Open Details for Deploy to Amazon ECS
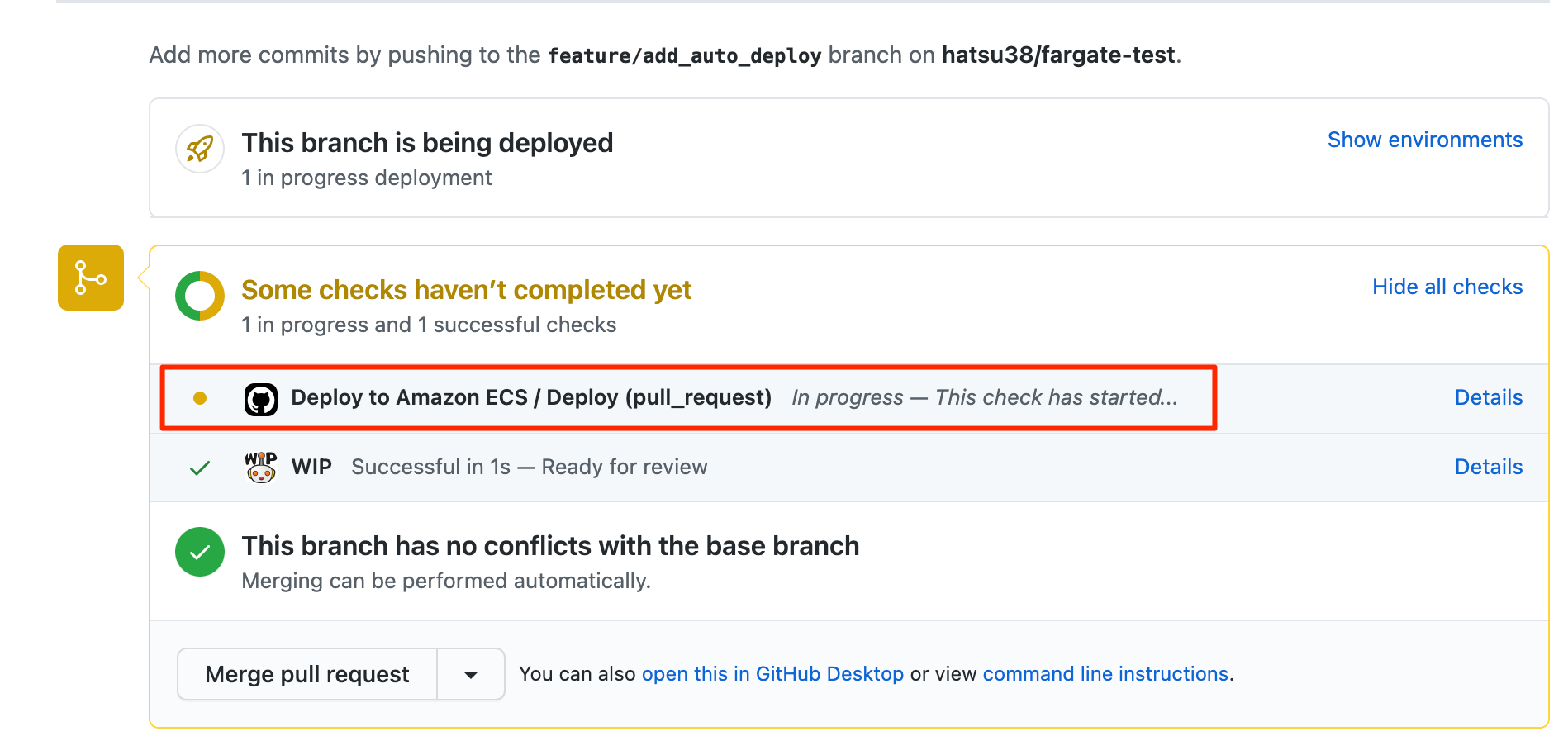This screenshot has height=755, width=1568. pyautogui.click(x=1488, y=397)
